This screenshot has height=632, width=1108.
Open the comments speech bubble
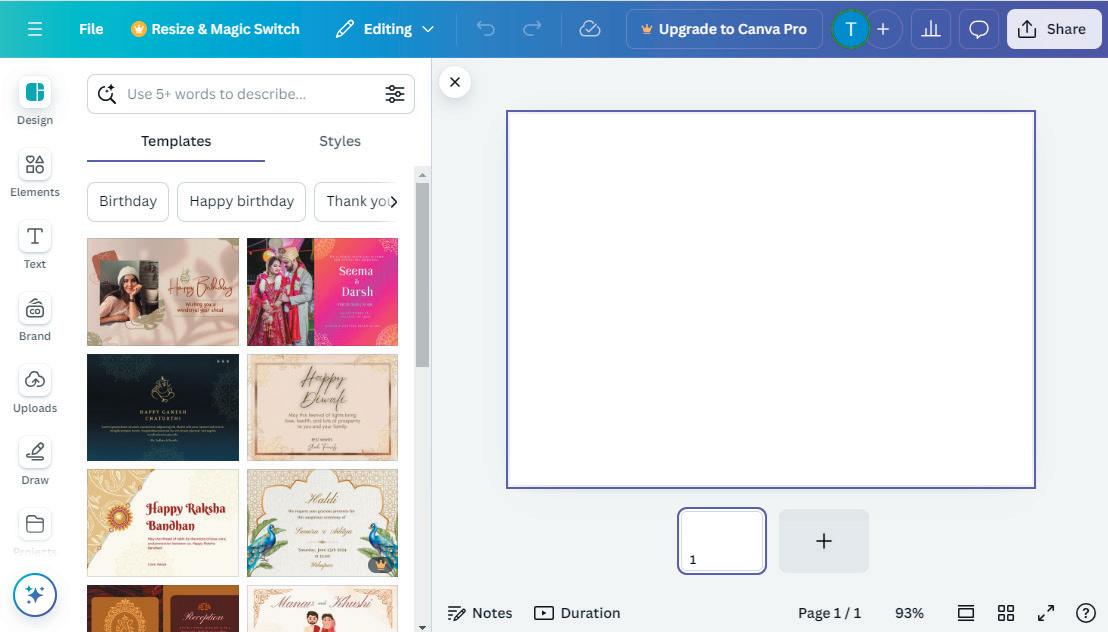pos(979,29)
